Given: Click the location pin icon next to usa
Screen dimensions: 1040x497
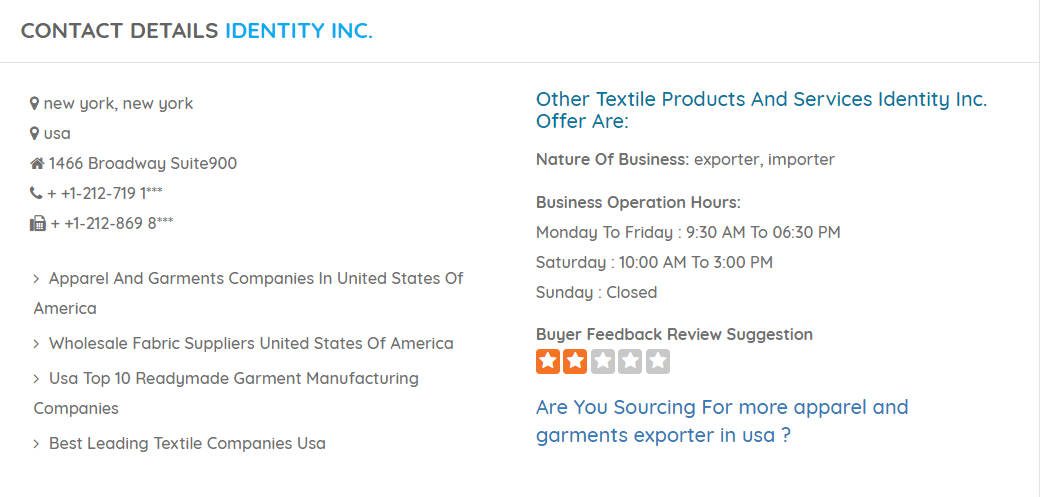Looking at the screenshot, I should point(35,134).
